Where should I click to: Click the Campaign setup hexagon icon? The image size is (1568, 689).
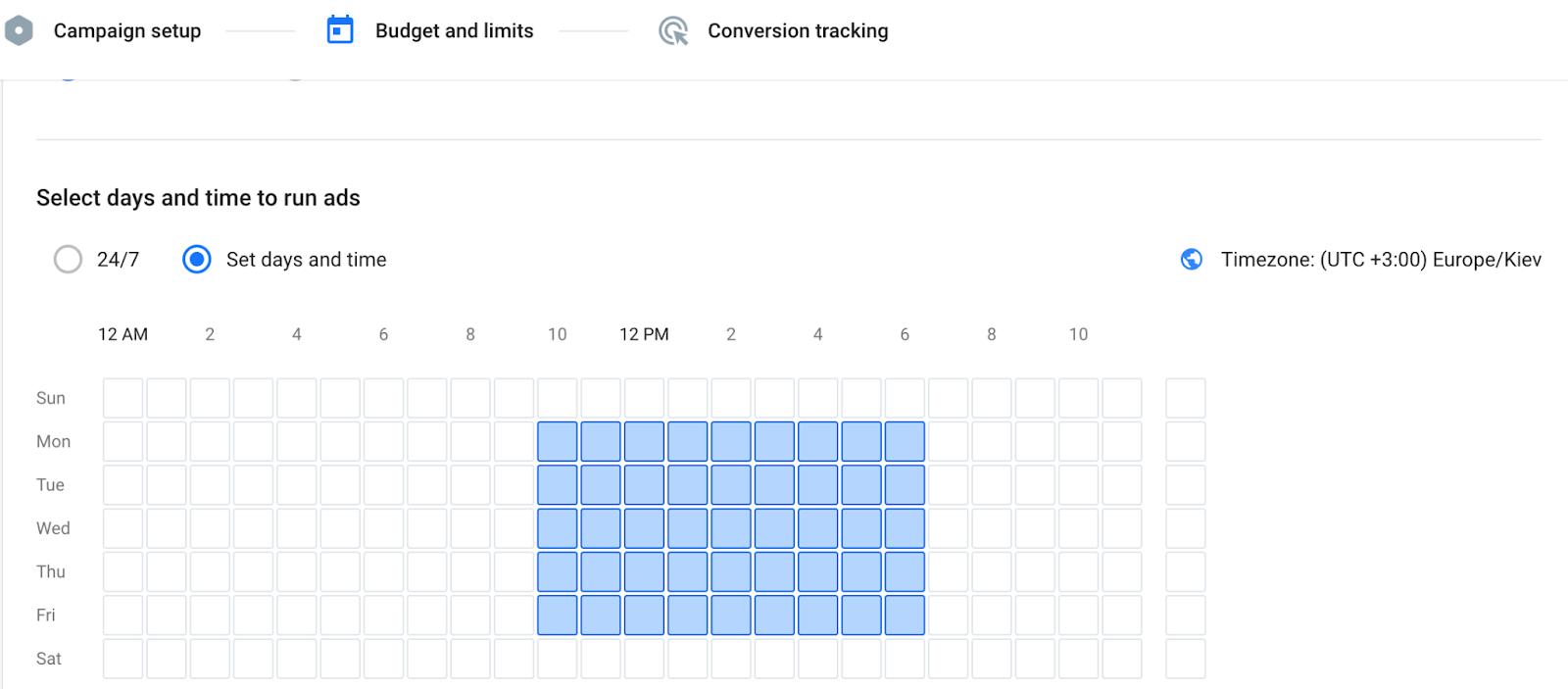(19, 30)
